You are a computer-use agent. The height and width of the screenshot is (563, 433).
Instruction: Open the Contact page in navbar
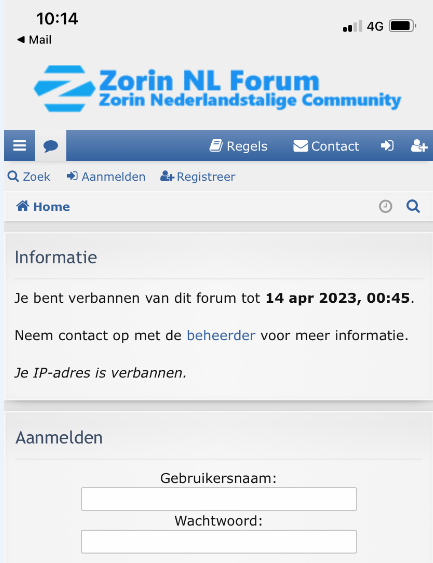[x=326, y=146]
